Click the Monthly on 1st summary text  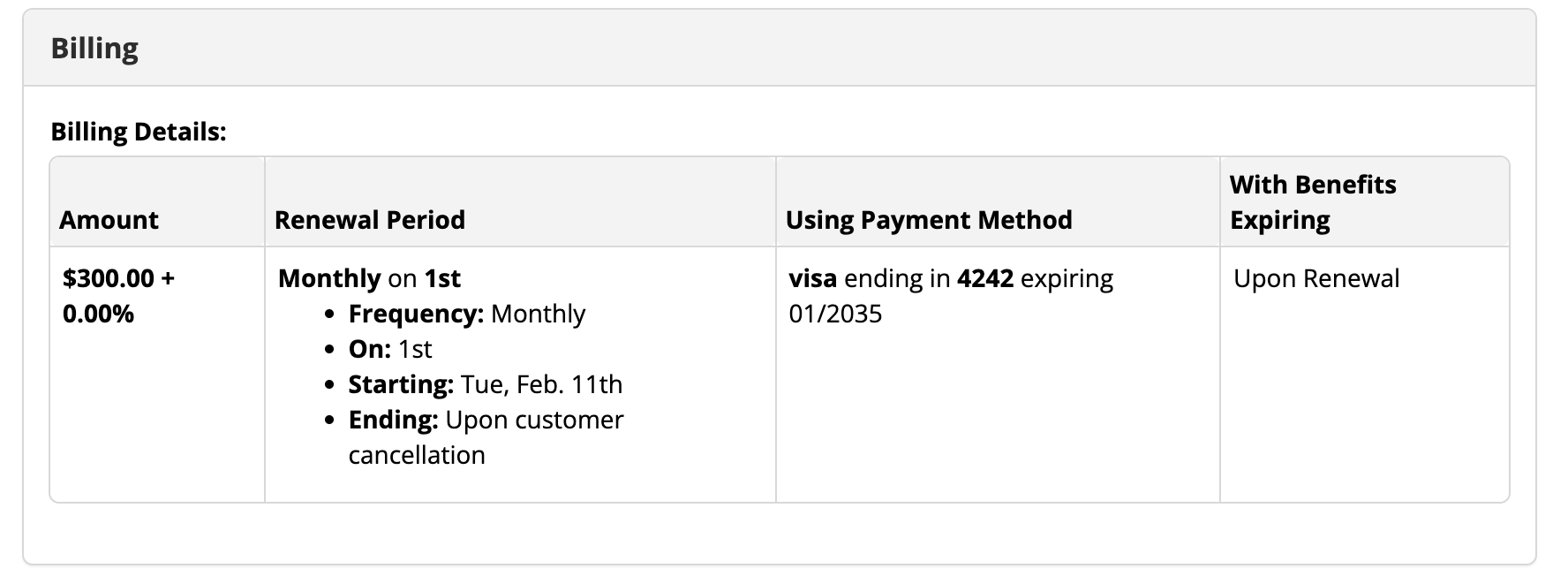(369, 278)
